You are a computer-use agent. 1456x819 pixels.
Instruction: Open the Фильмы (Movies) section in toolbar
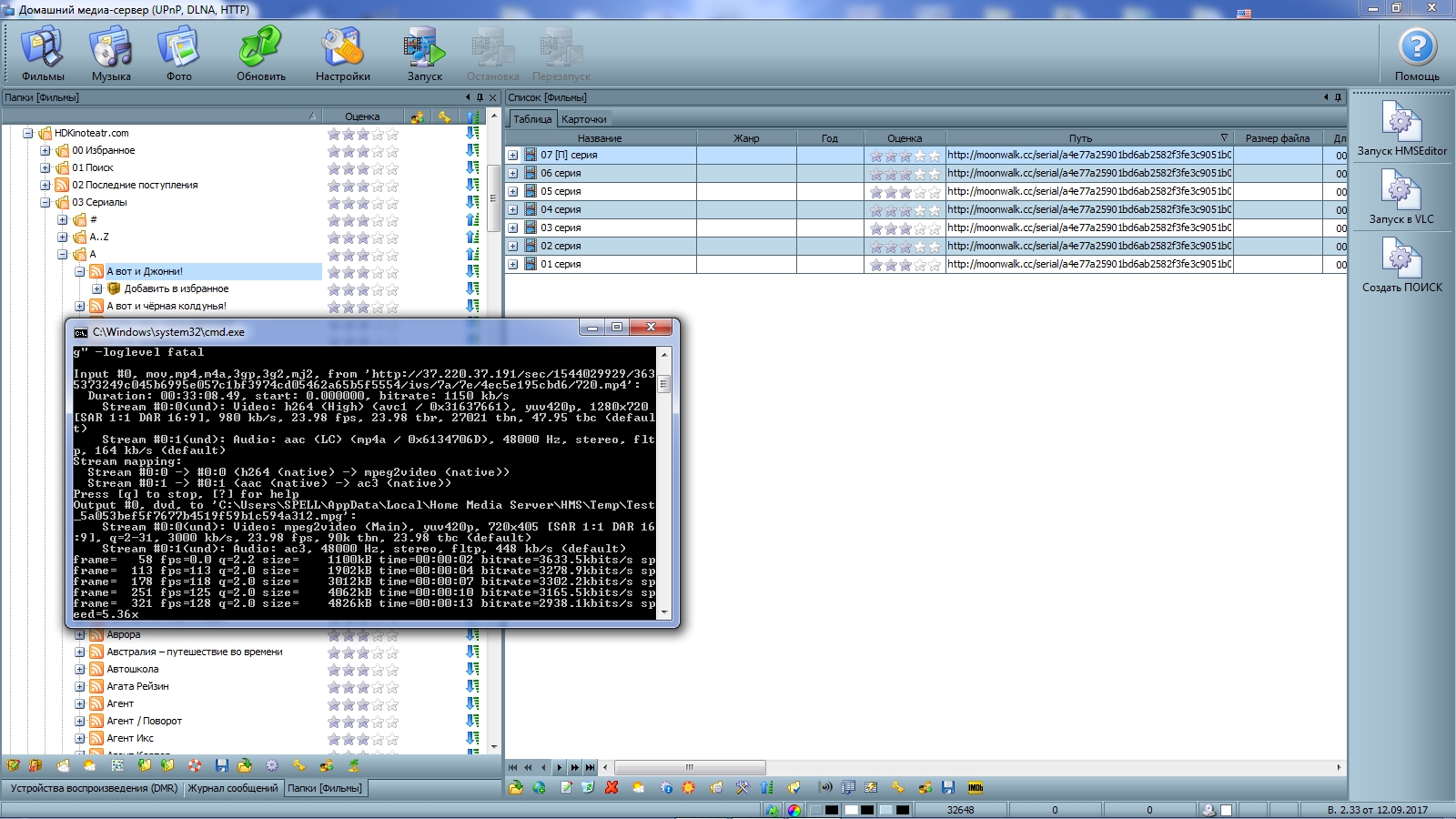click(43, 55)
